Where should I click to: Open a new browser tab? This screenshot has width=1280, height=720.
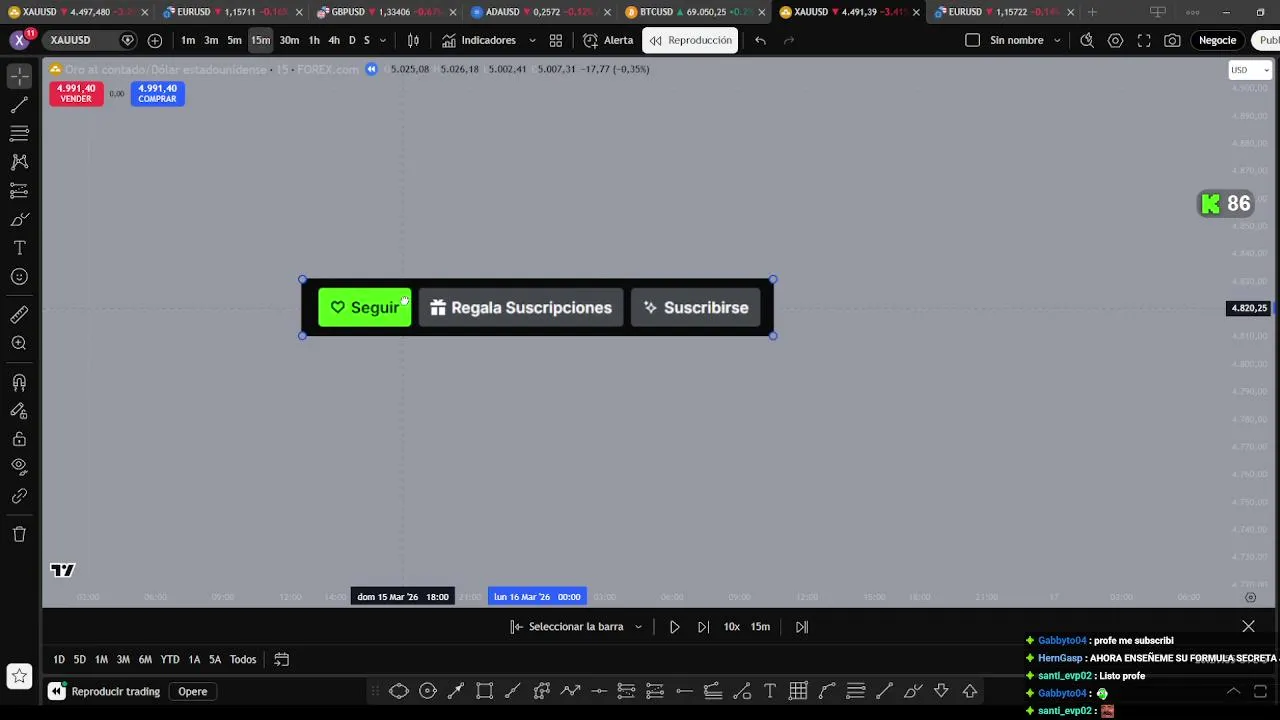(1092, 12)
